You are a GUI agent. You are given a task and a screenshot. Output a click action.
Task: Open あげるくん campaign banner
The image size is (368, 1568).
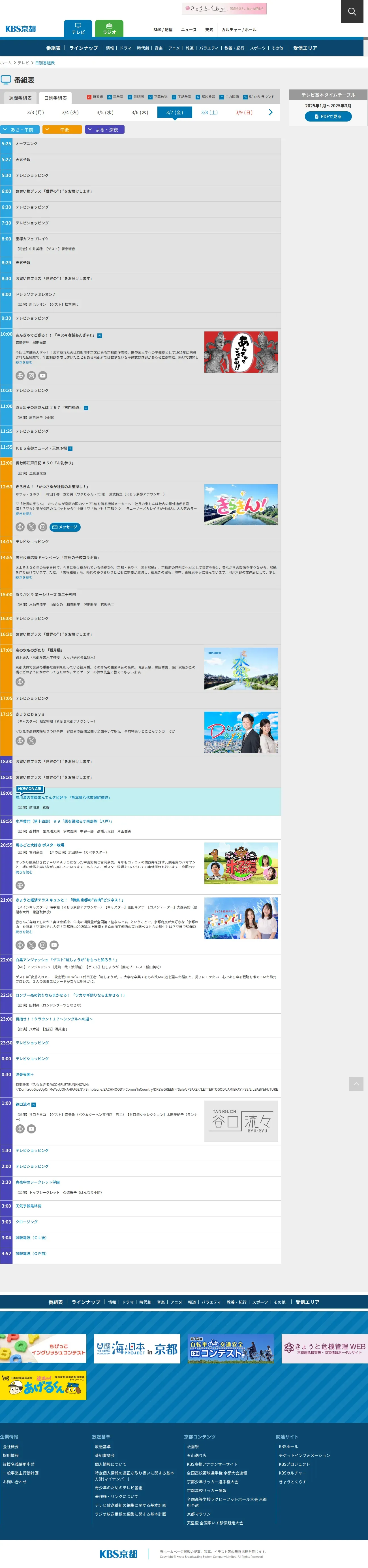click(43, 1385)
